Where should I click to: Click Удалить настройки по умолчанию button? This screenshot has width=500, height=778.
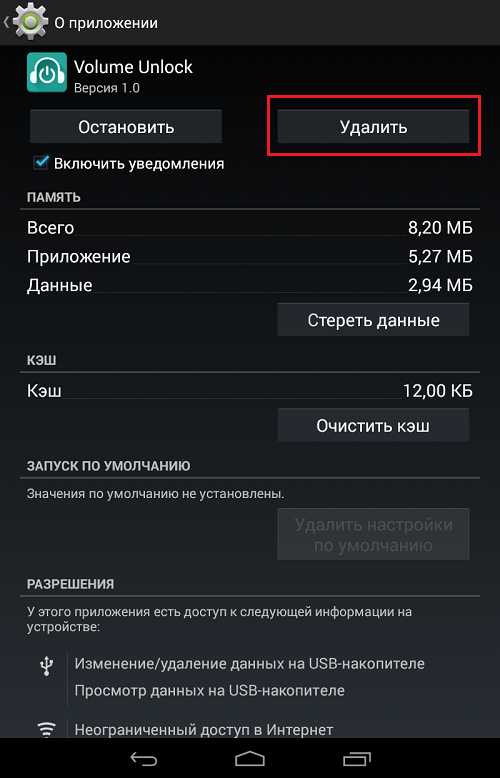coord(373,534)
